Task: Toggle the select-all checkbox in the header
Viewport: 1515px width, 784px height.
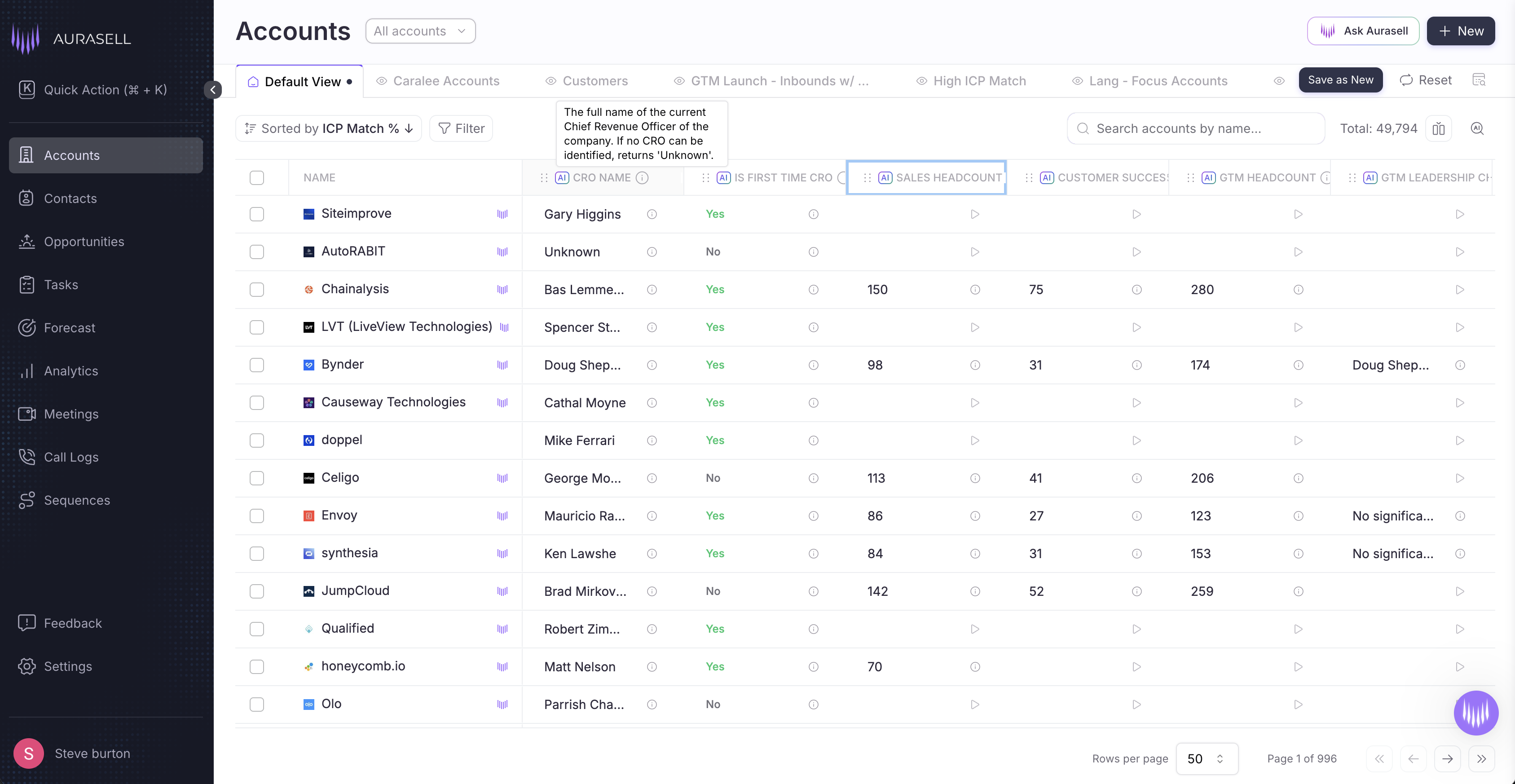Action: coord(256,178)
